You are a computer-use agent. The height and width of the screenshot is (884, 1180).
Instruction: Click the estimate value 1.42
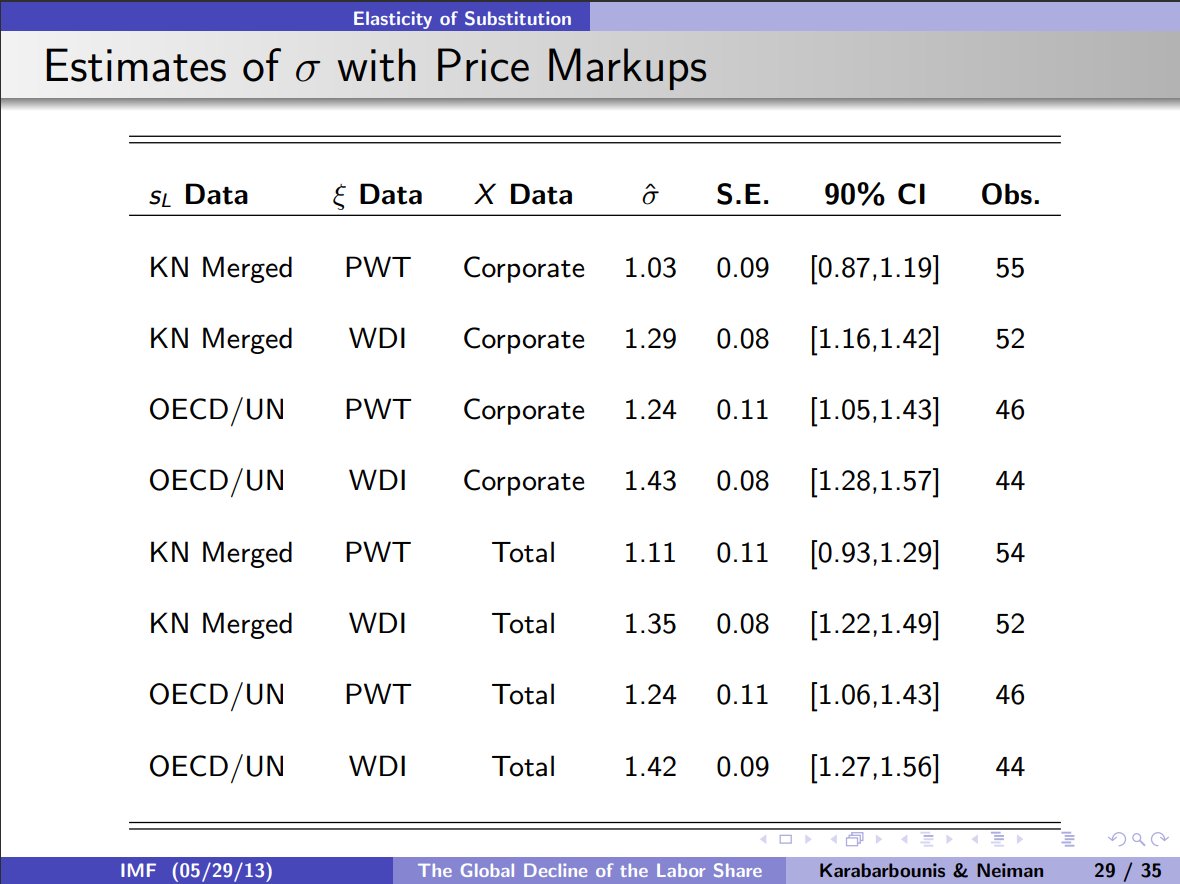click(x=650, y=767)
